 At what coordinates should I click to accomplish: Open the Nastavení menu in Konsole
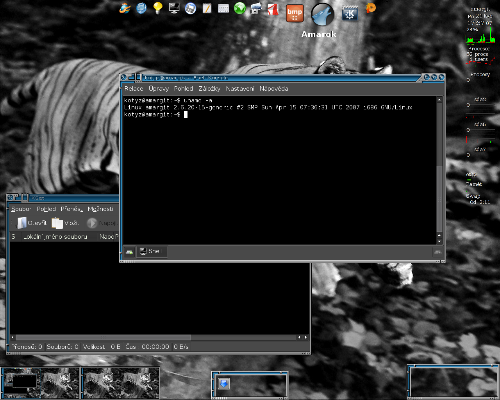point(240,89)
